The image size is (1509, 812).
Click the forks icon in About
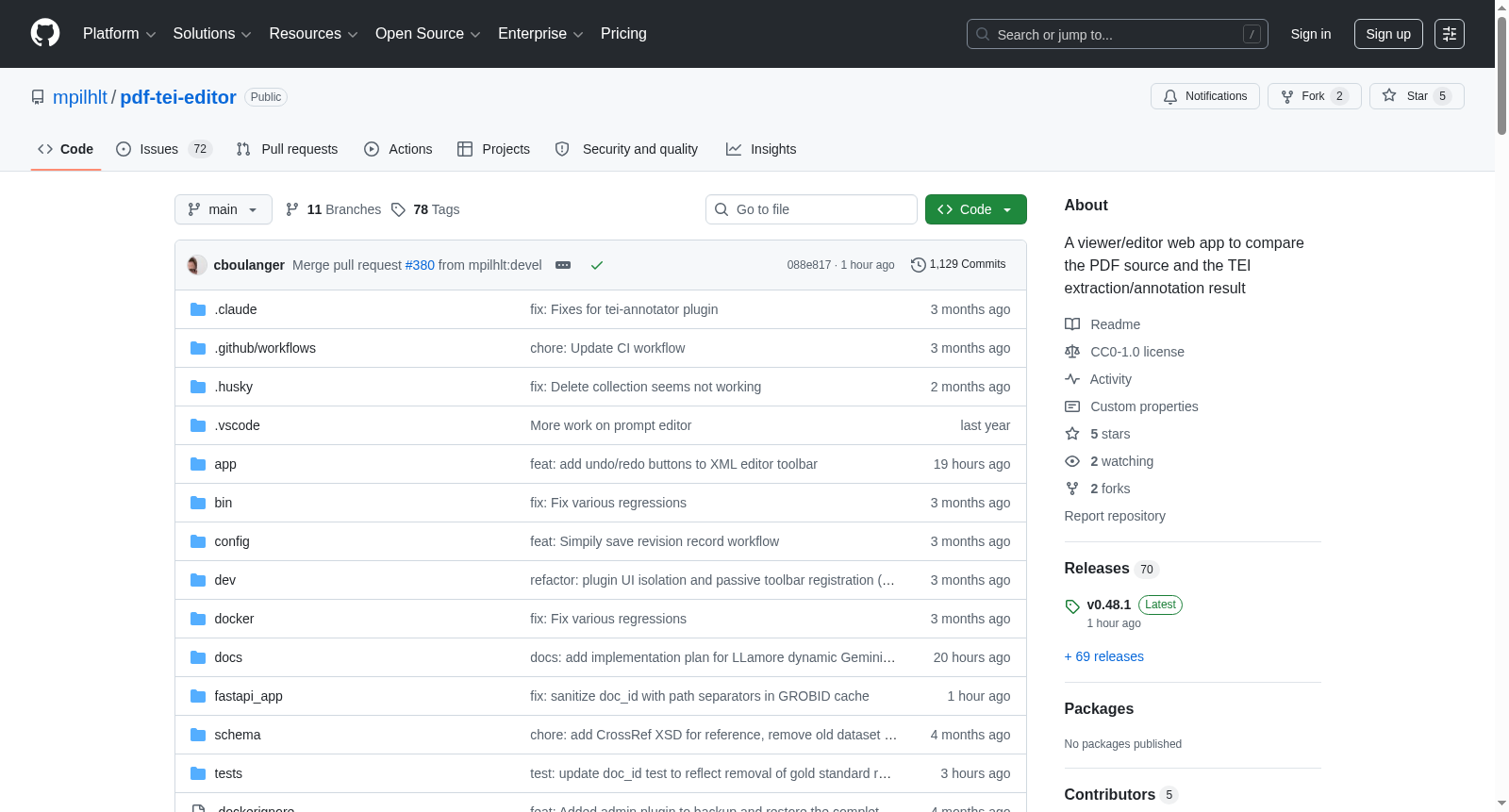click(1072, 489)
